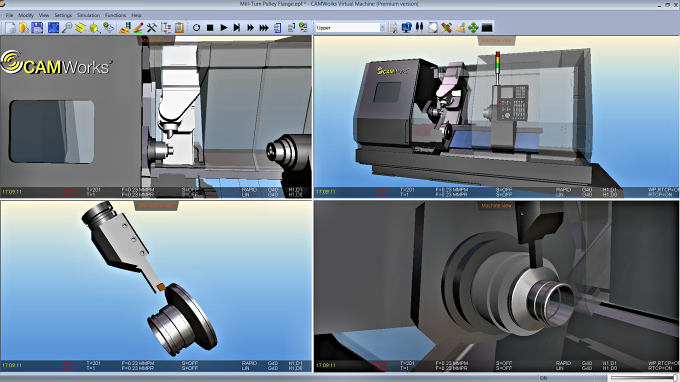The width and height of the screenshot is (680, 382).
Task: Click the yellow section planes icon
Action: [x=80, y=28]
